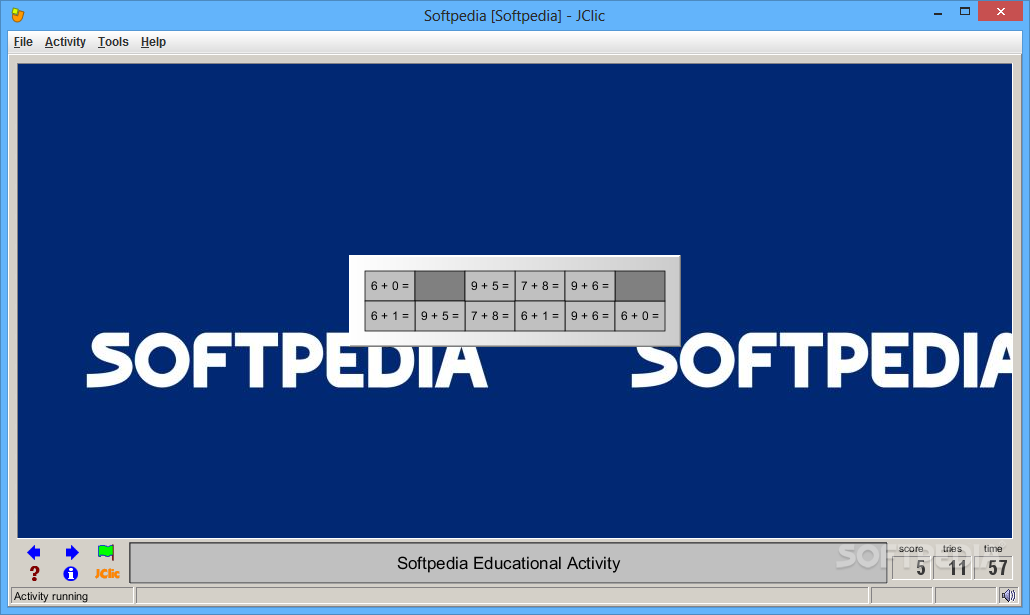The image size is (1030, 615).
Task: Click the "Softpedia Educational Activity" message box
Action: coord(508,563)
